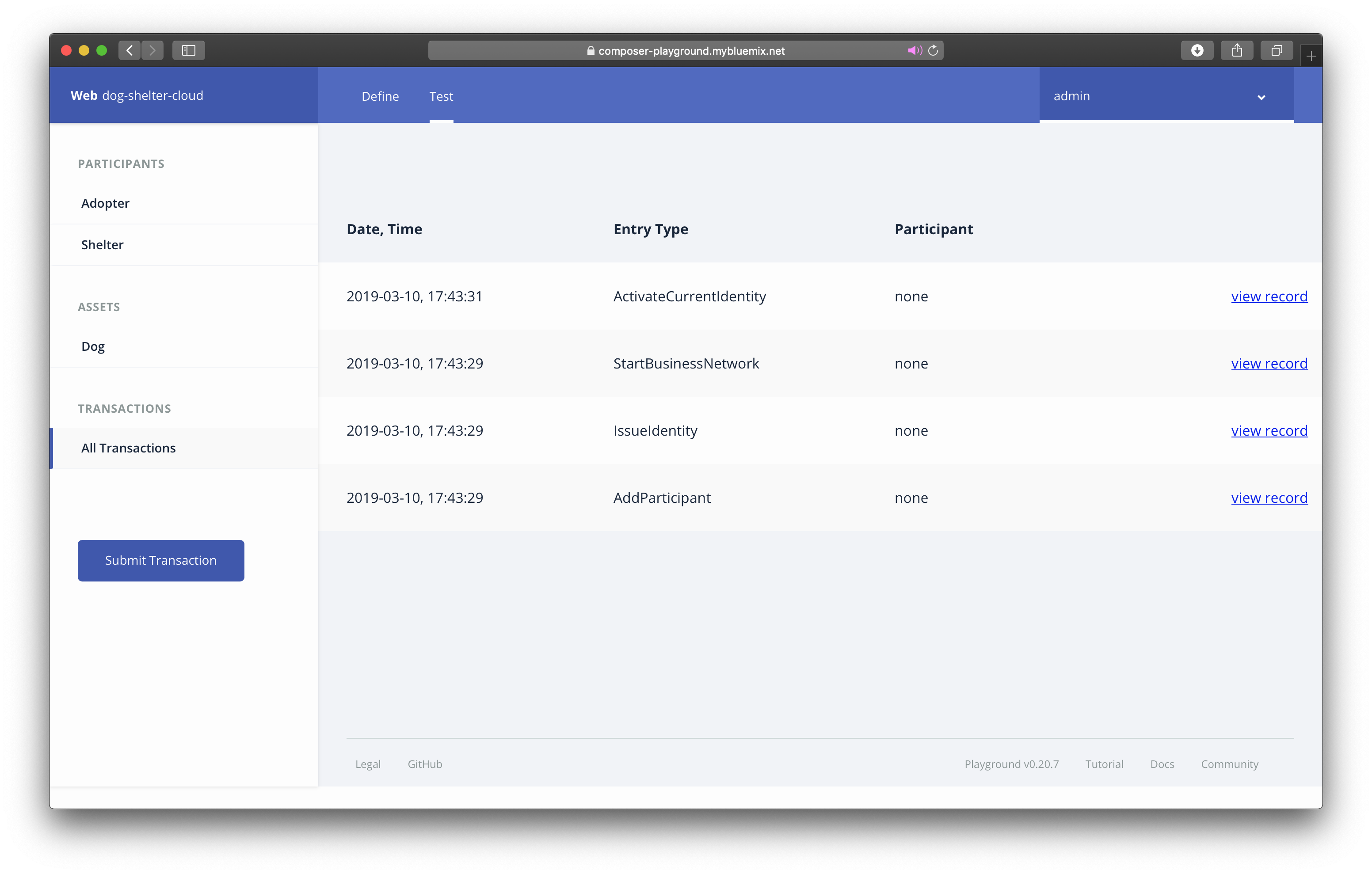Mute tab audio speaker icon
The height and width of the screenshot is (874, 1372).
click(x=914, y=50)
